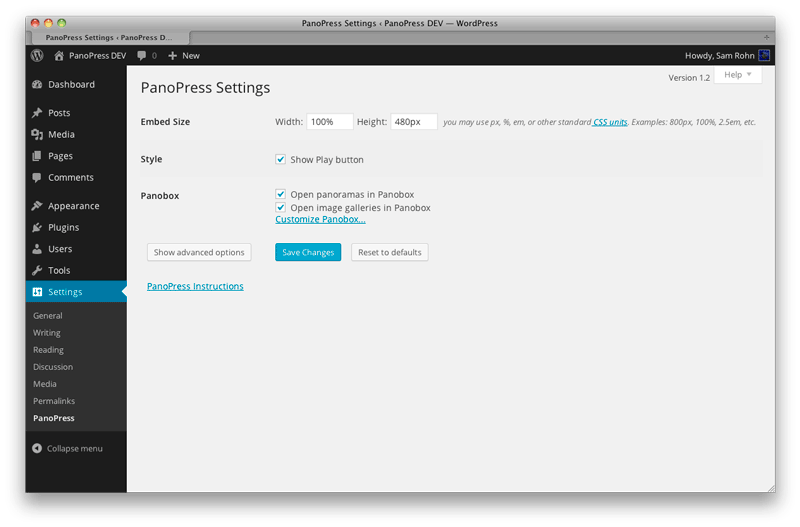Image resolution: width=800 pixels, height=527 pixels.
Task: Click the Save Changes button
Action: (308, 252)
